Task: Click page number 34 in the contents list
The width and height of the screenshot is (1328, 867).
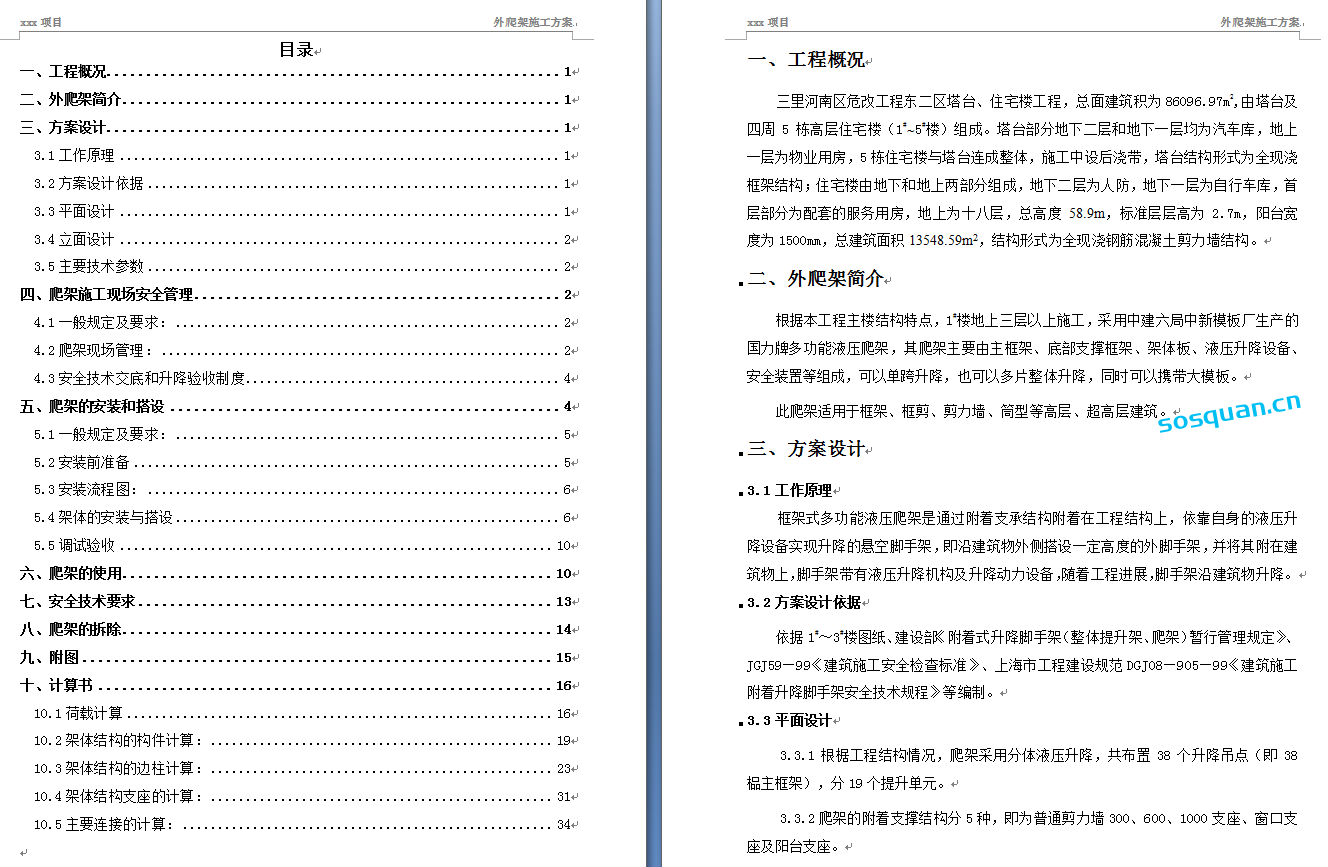Action: click(564, 825)
